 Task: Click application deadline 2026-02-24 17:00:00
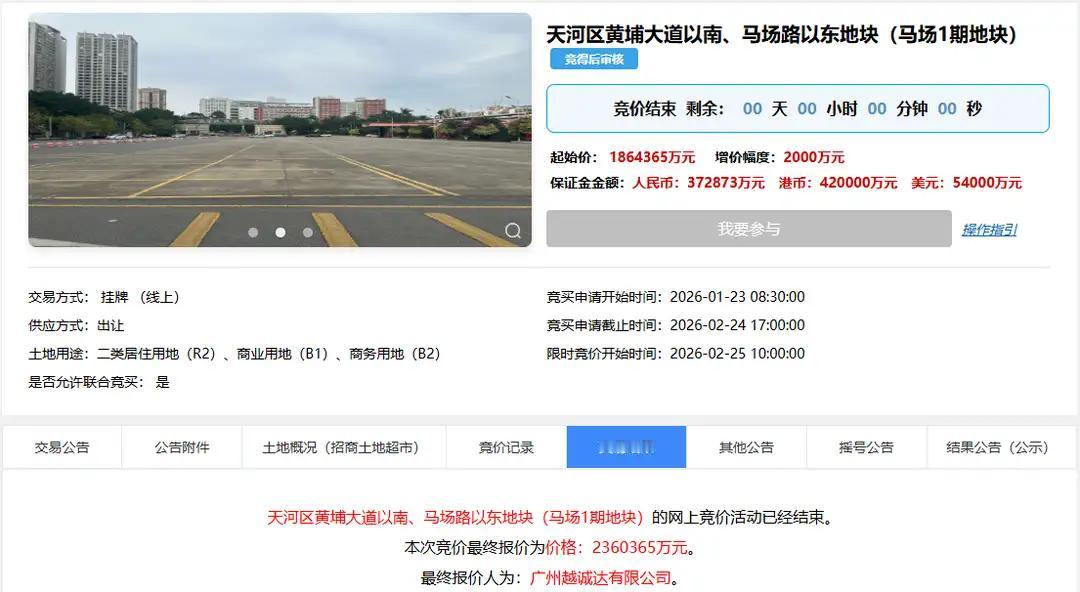tap(737, 325)
